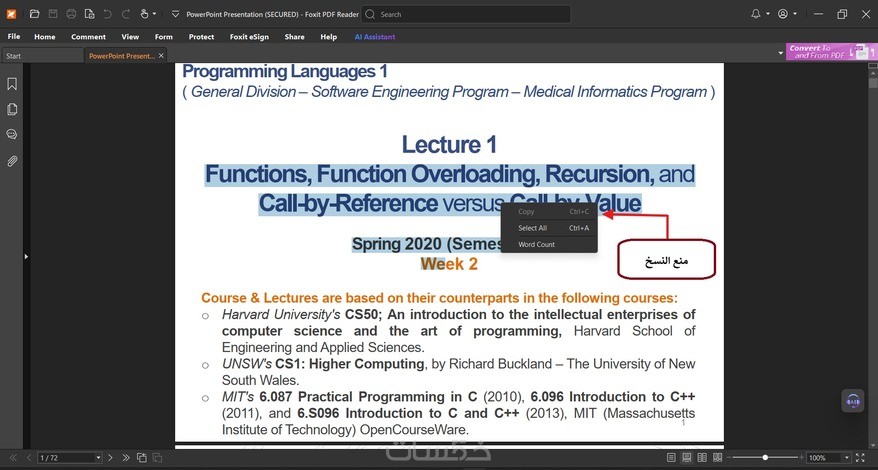Viewport: 878px width, 470px height.
Task: Click the floating AI assistant button
Action: click(x=853, y=401)
